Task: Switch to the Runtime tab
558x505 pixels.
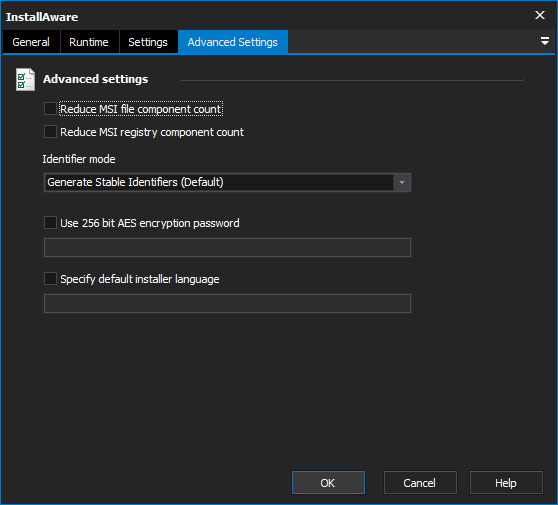Action: click(x=89, y=42)
